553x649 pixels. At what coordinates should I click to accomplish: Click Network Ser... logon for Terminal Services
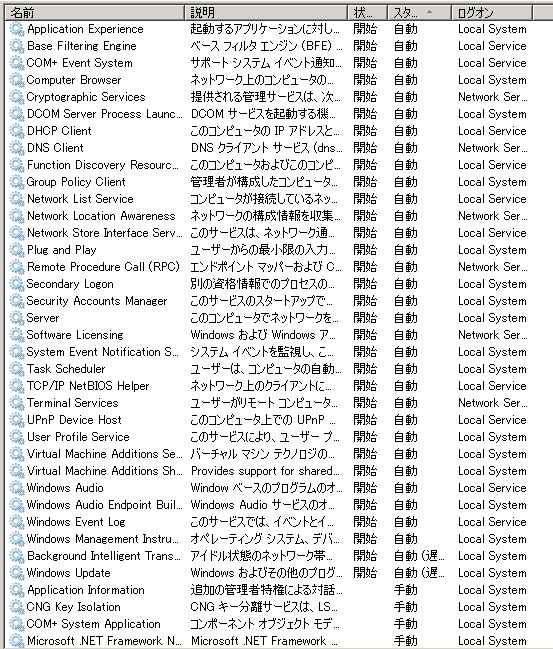[x=493, y=403]
